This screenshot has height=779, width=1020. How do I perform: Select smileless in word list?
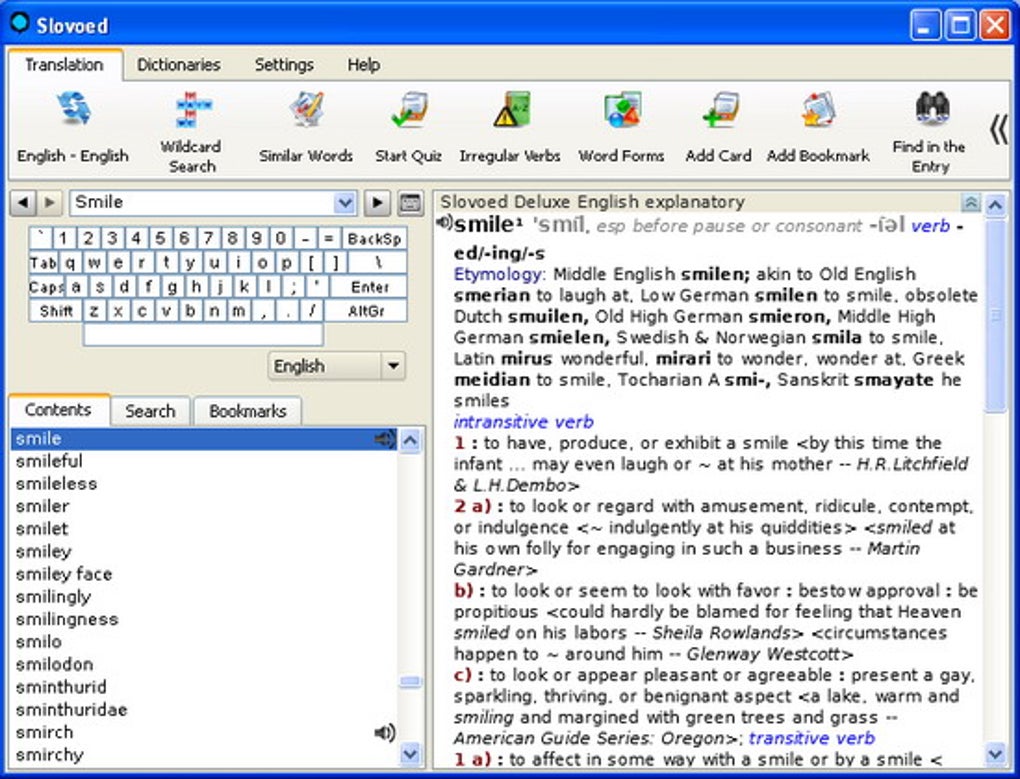[204, 484]
